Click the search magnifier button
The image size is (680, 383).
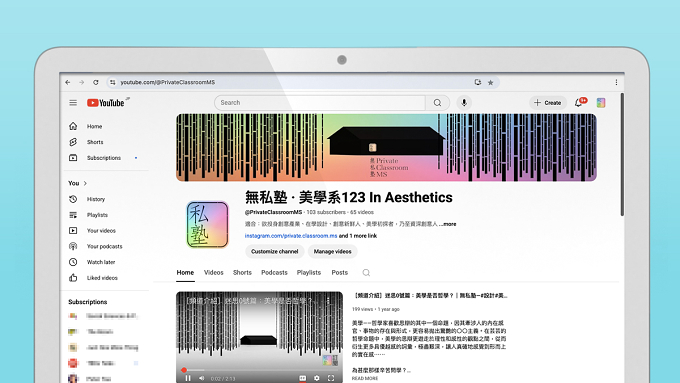tap(438, 103)
